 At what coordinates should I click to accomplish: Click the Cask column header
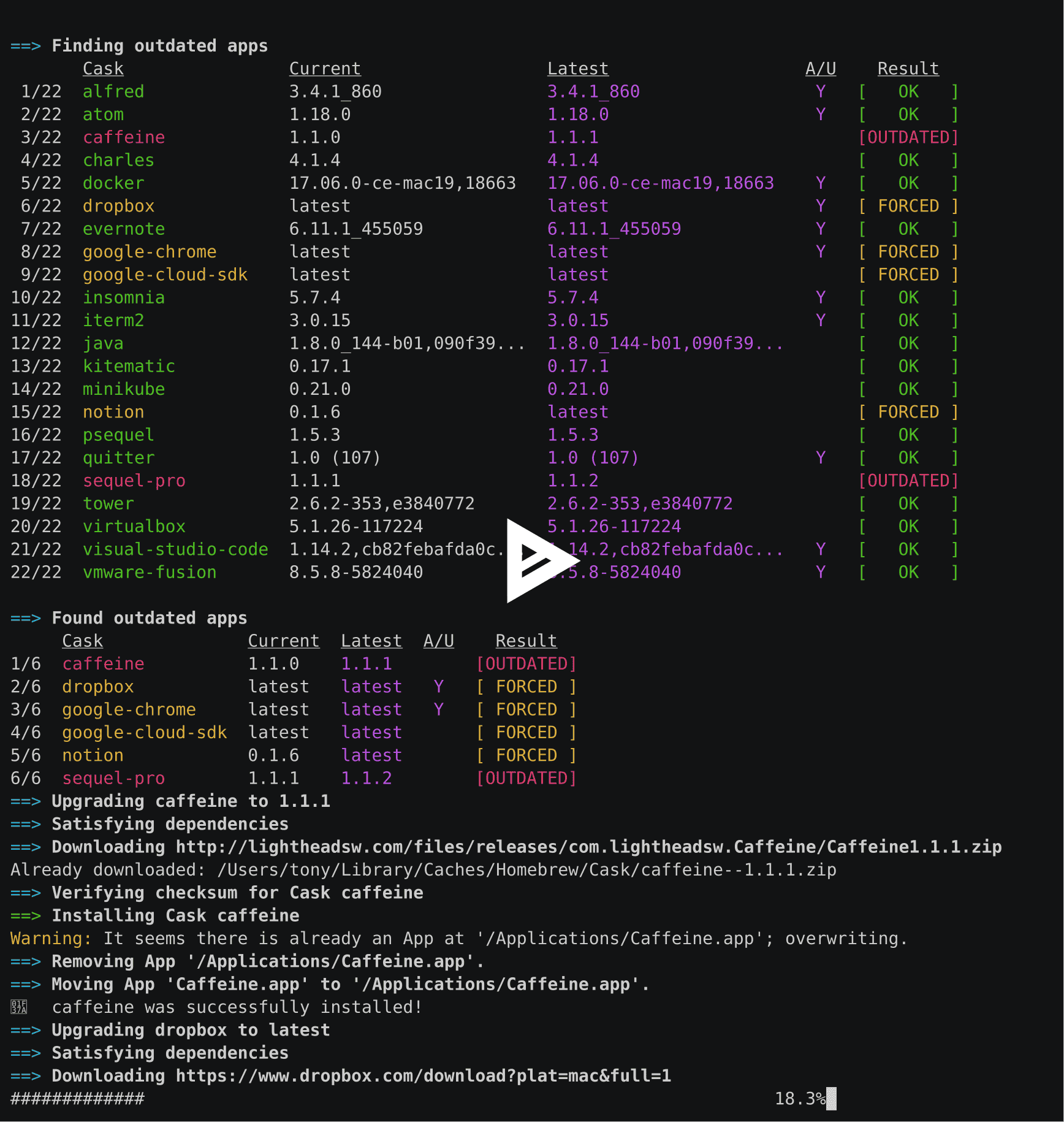tap(103, 68)
